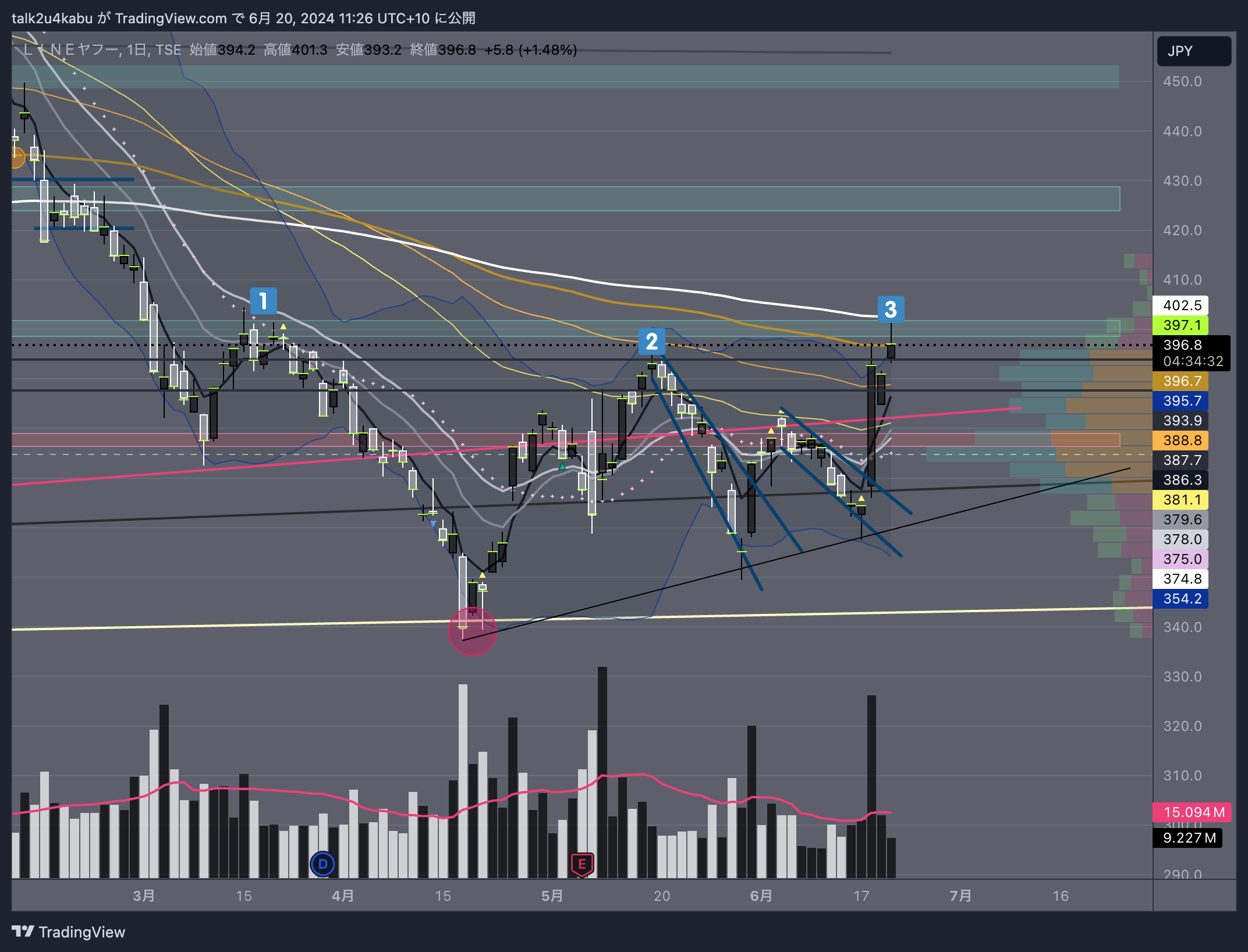Click the 終値396.8 close value
Screen dimensions: 1248x952
click(443, 50)
